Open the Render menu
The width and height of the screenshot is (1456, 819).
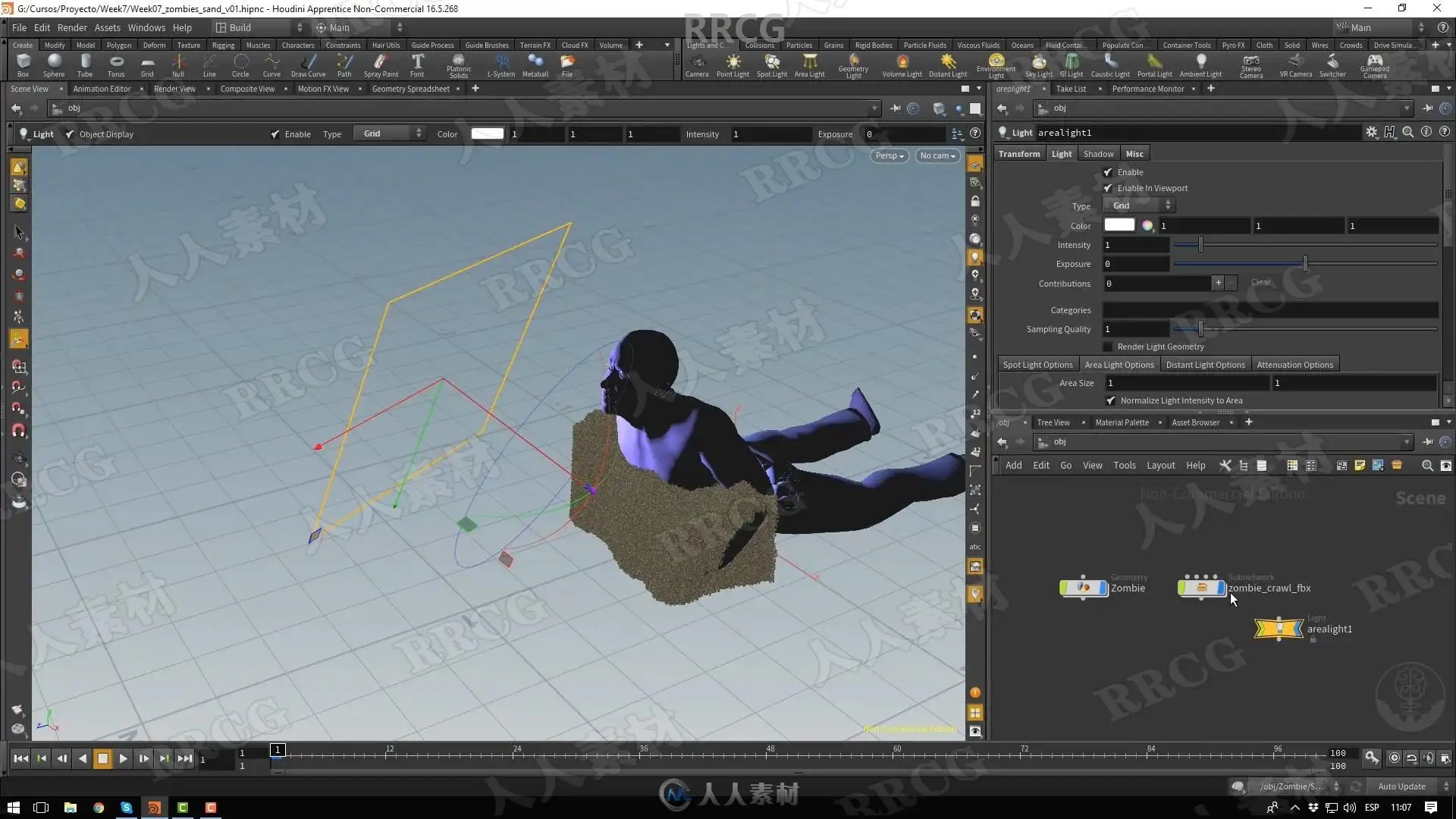(72, 27)
